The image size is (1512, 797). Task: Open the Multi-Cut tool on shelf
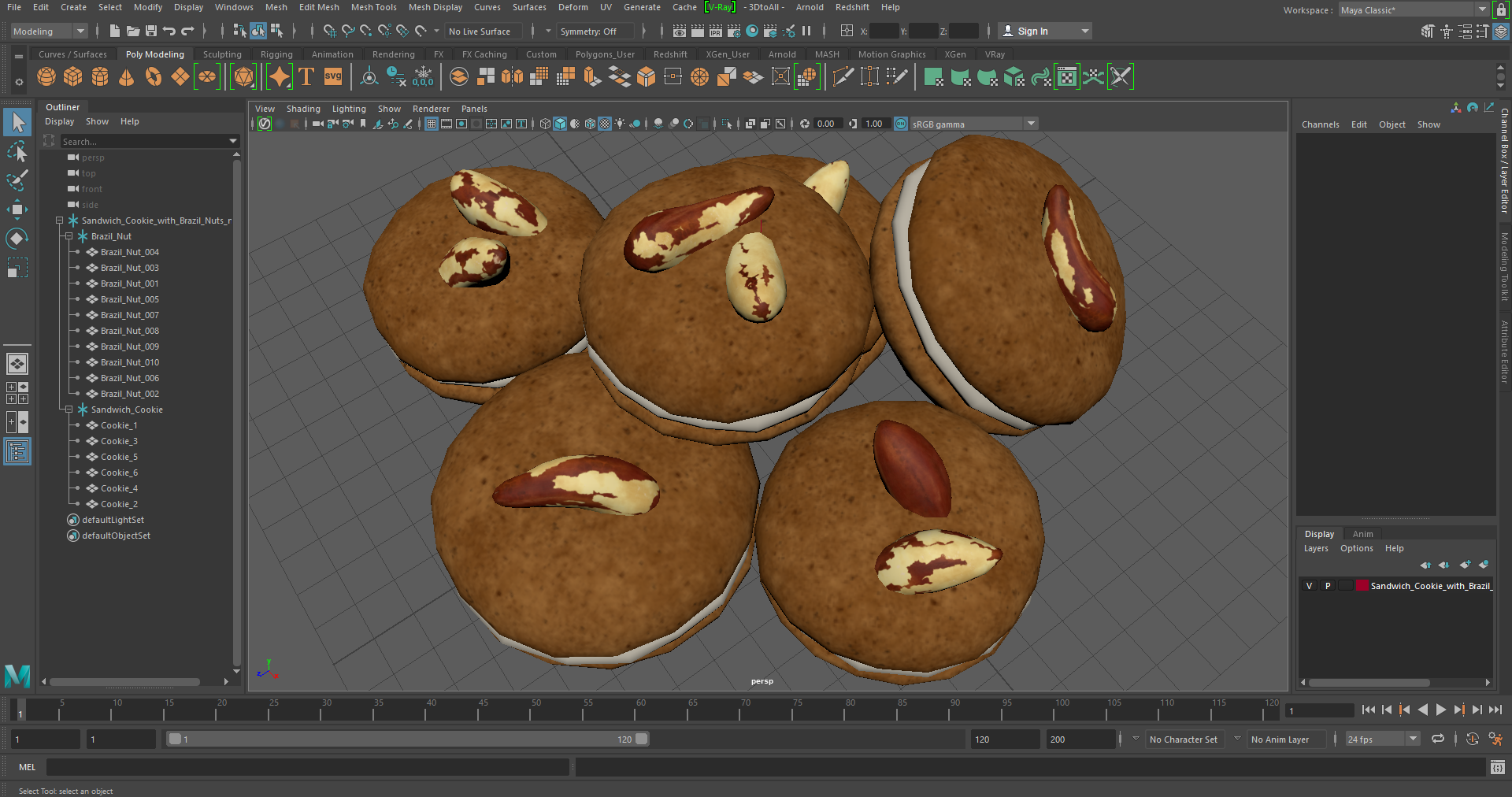(843, 76)
